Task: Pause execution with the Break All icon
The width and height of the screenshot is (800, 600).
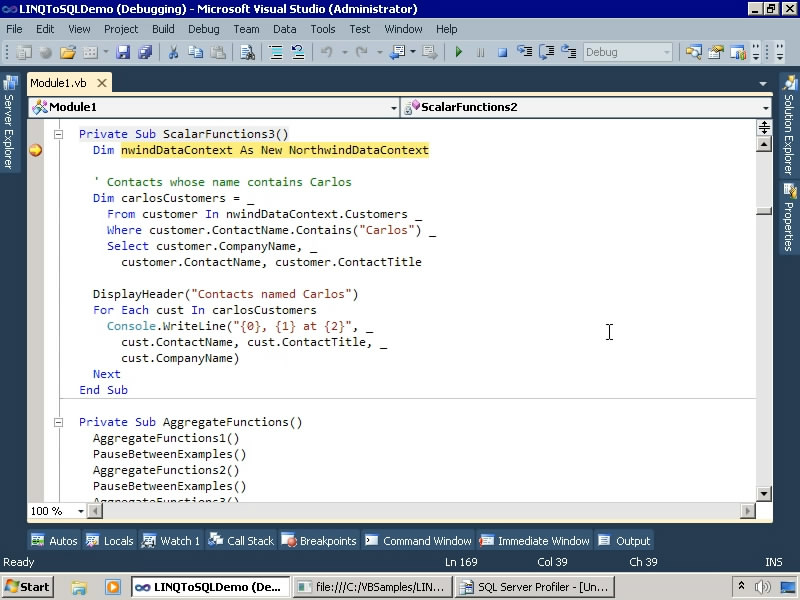Action: (x=480, y=52)
